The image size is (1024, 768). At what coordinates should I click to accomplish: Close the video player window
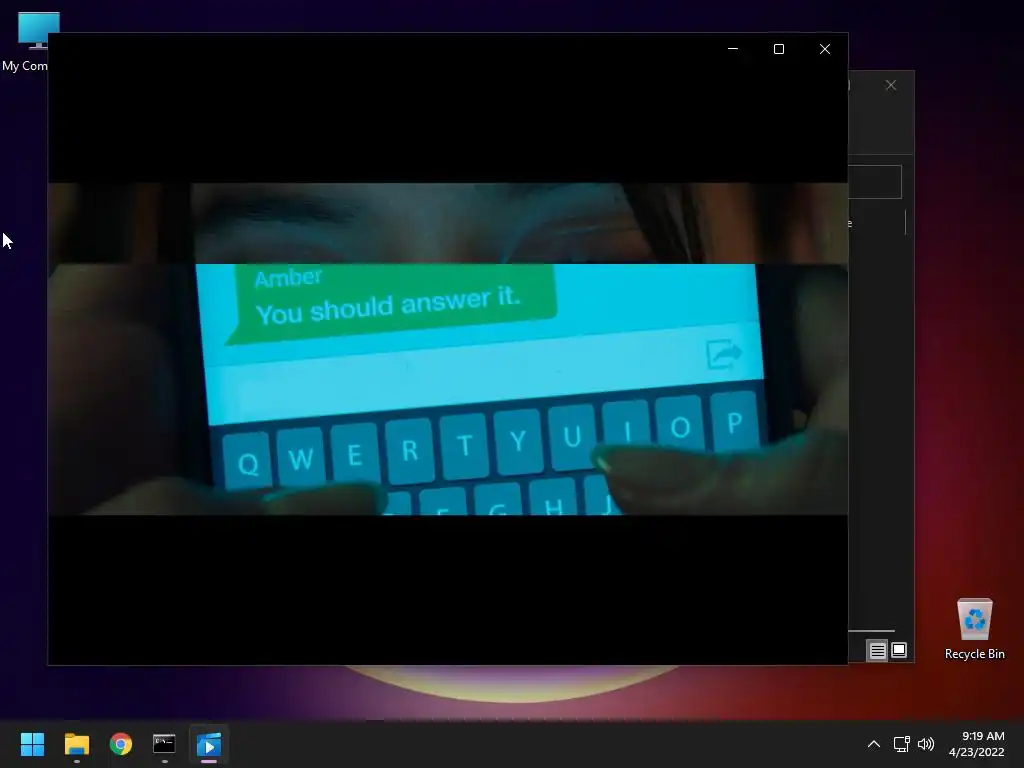coord(825,49)
